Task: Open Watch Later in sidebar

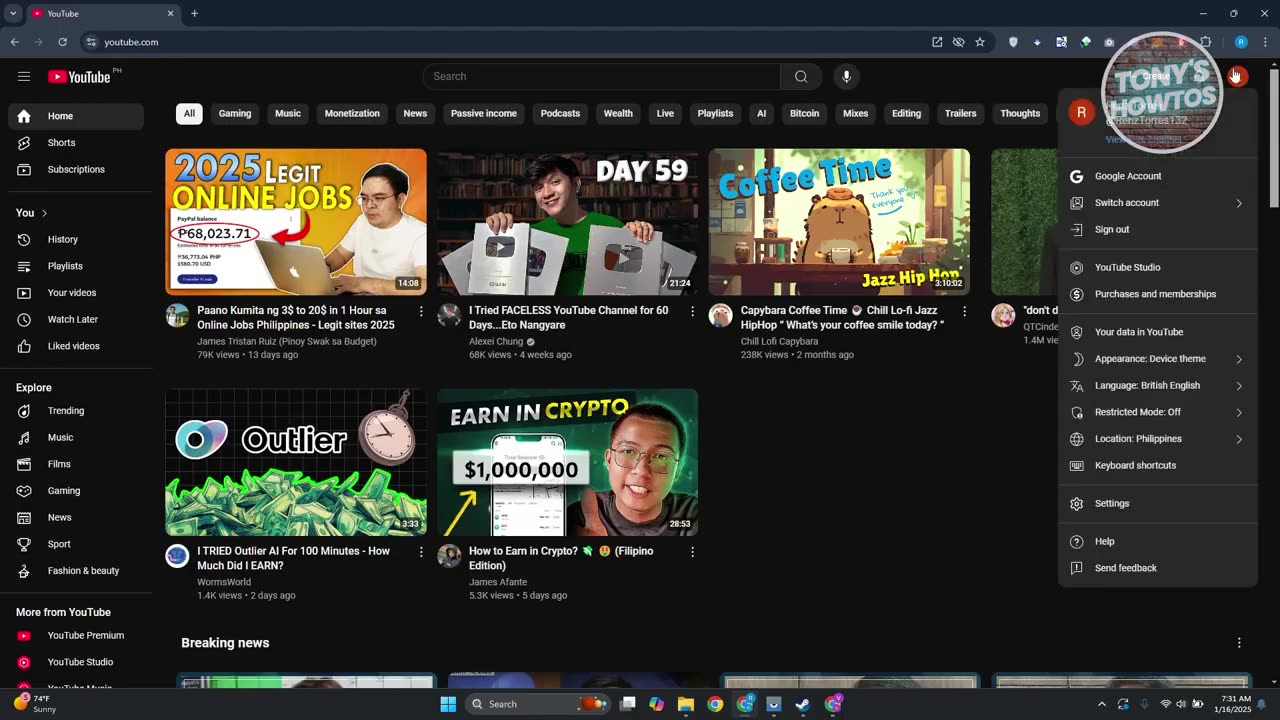Action: click(x=76, y=319)
